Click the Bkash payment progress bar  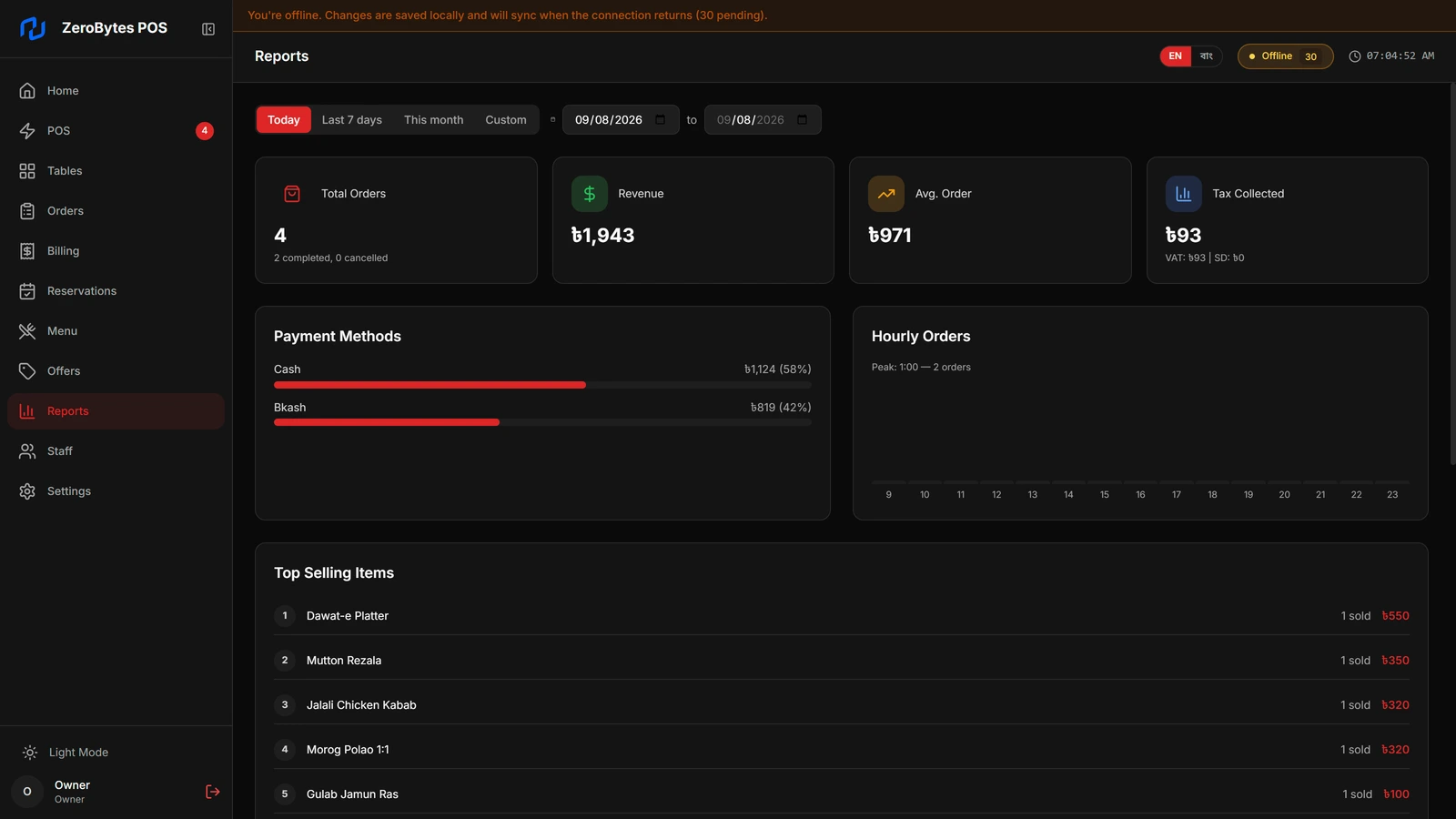(x=542, y=422)
